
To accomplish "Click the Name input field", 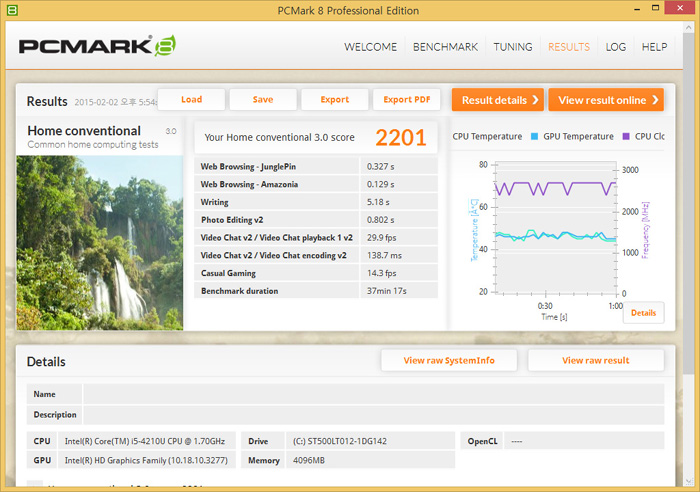I will coord(374,394).
